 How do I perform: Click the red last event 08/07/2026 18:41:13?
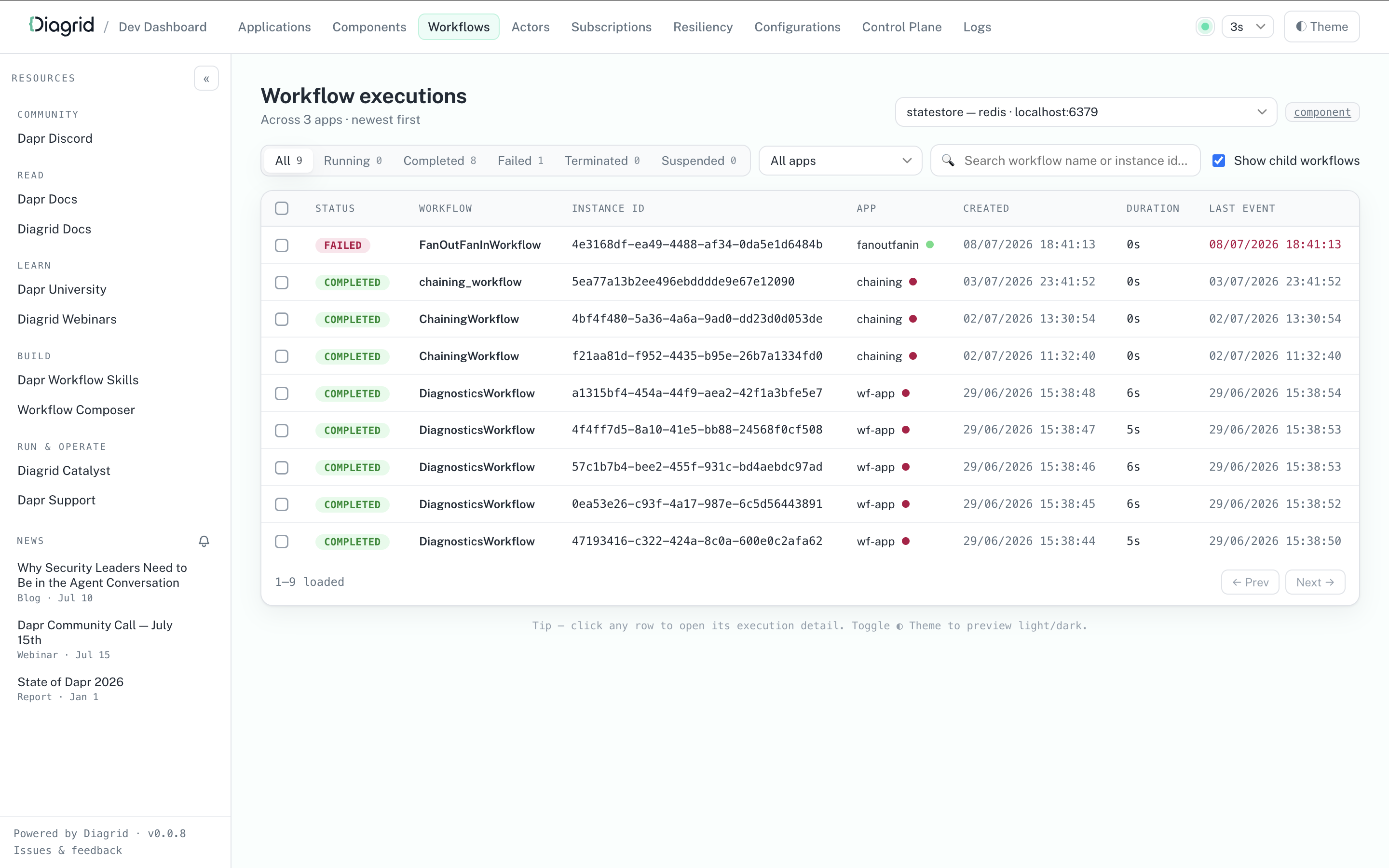pos(1275,244)
